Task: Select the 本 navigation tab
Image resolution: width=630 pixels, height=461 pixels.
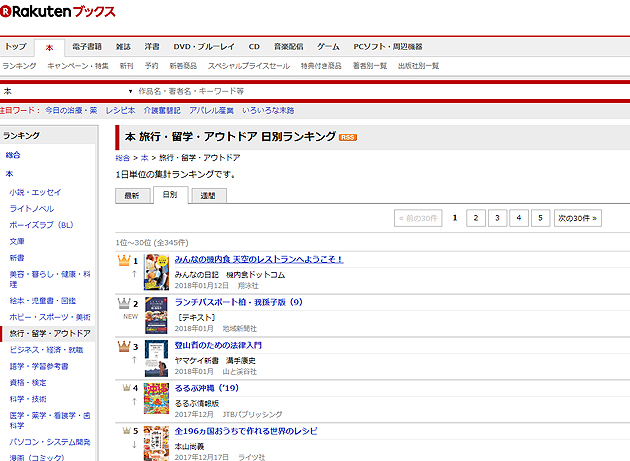Action: 49,48
